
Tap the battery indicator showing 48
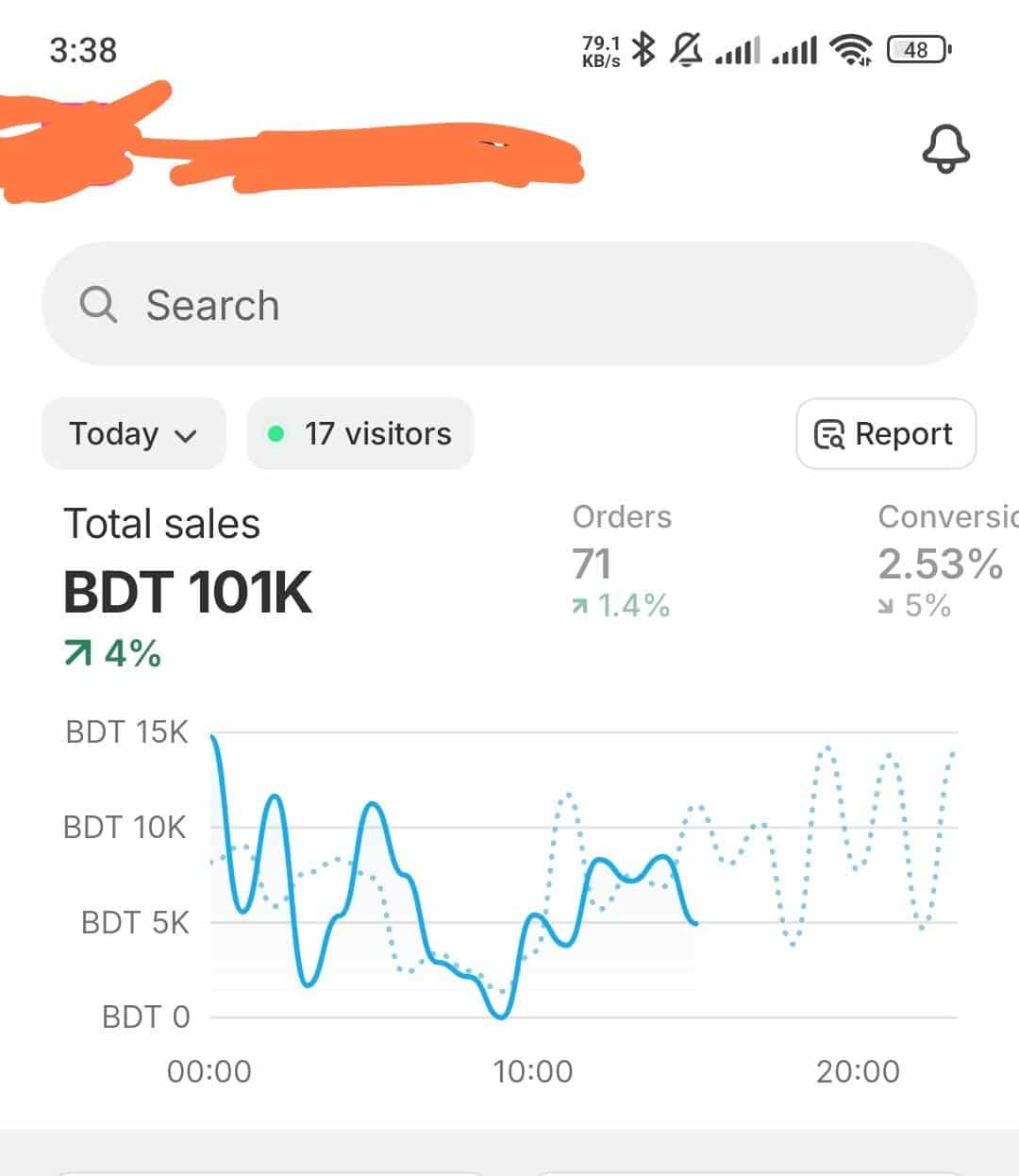click(x=919, y=49)
